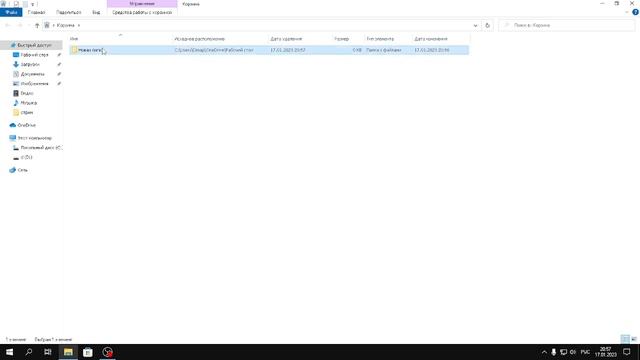This screenshot has width=640, height=360.
Task: Click the Back navigation arrow
Action: (7, 25)
